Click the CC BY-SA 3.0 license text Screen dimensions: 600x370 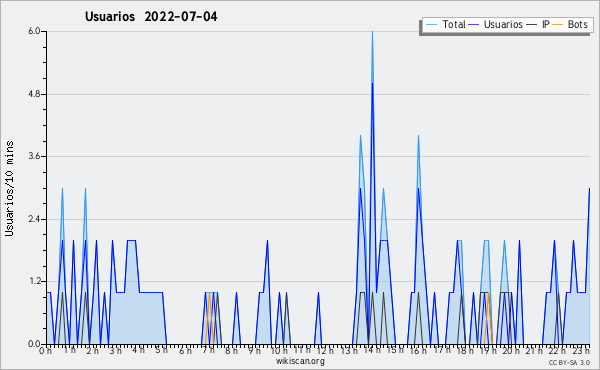pos(569,362)
